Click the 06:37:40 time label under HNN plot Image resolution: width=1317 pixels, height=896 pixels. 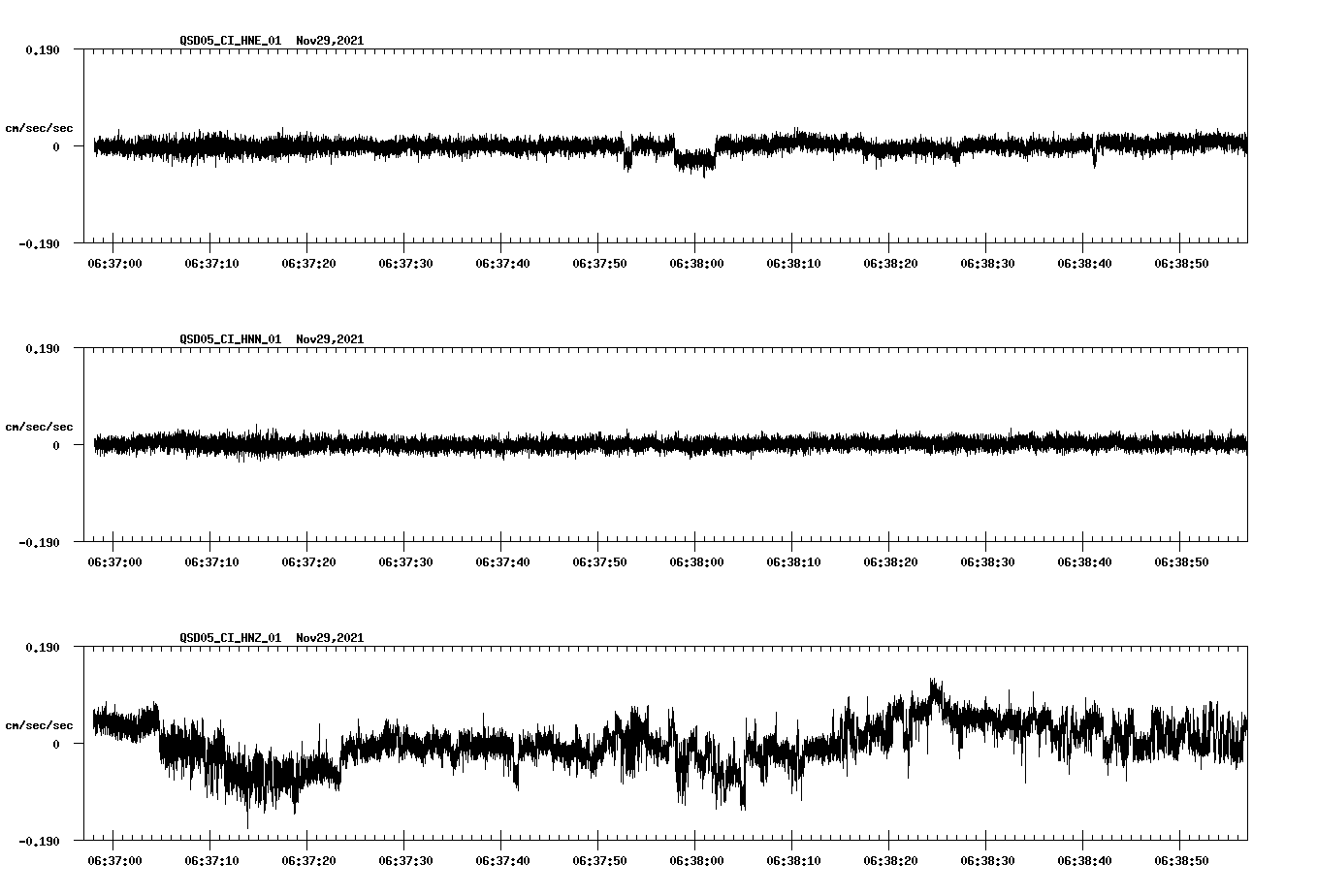pos(502,562)
